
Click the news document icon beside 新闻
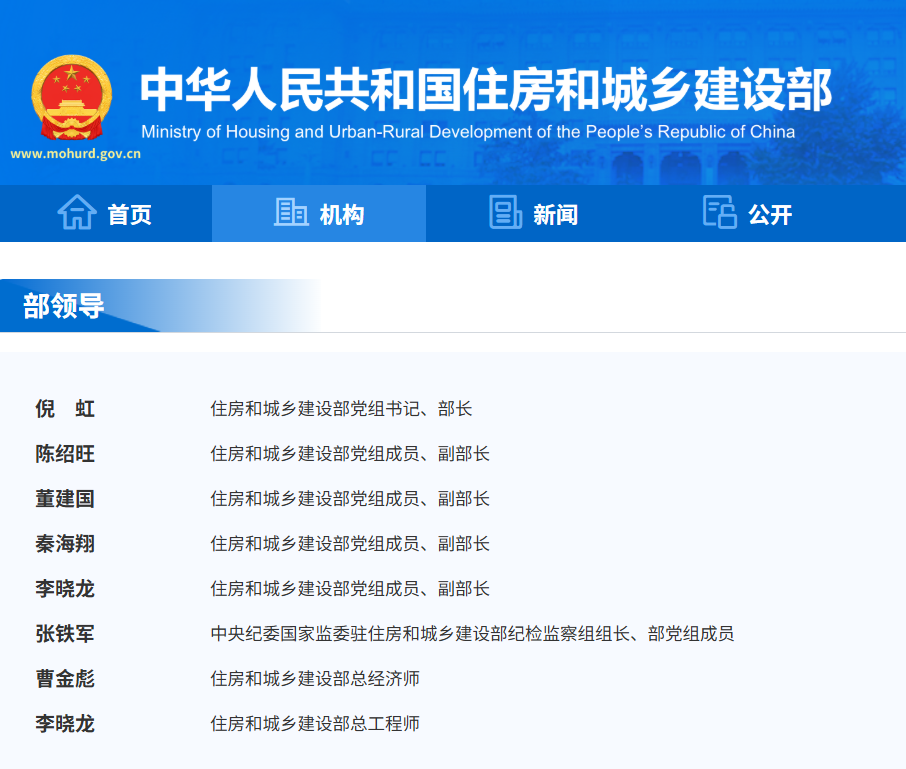(x=505, y=212)
